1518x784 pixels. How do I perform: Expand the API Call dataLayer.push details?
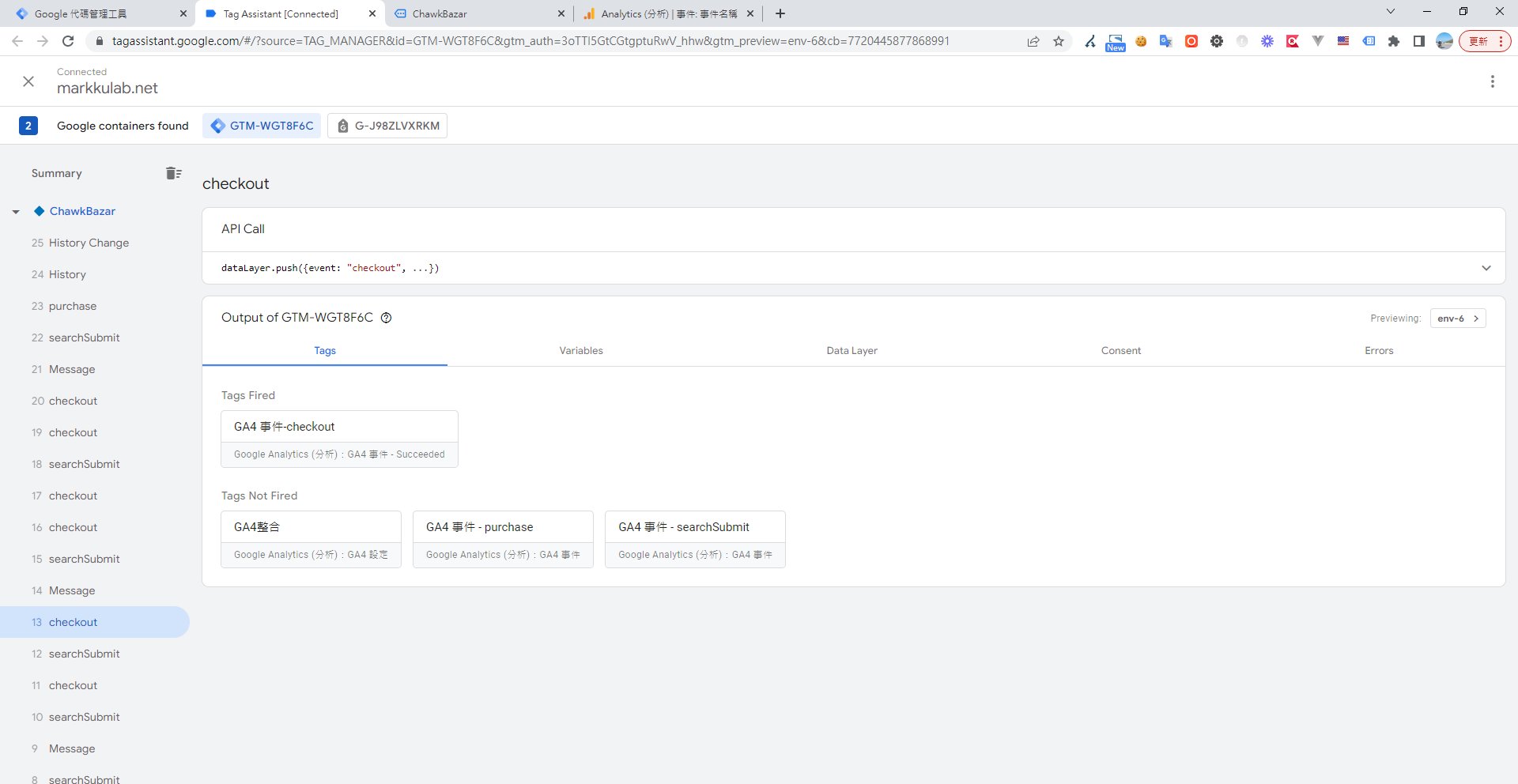coord(1486,268)
